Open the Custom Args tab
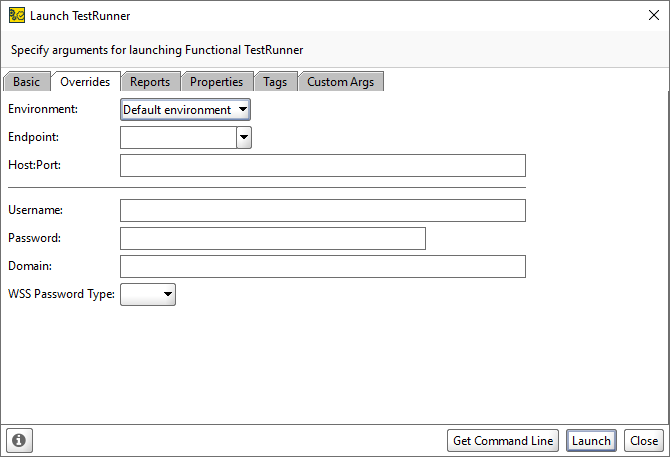 [341, 82]
